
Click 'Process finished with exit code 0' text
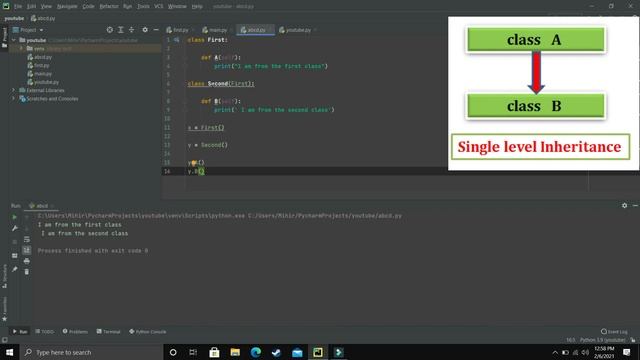pos(93,251)
